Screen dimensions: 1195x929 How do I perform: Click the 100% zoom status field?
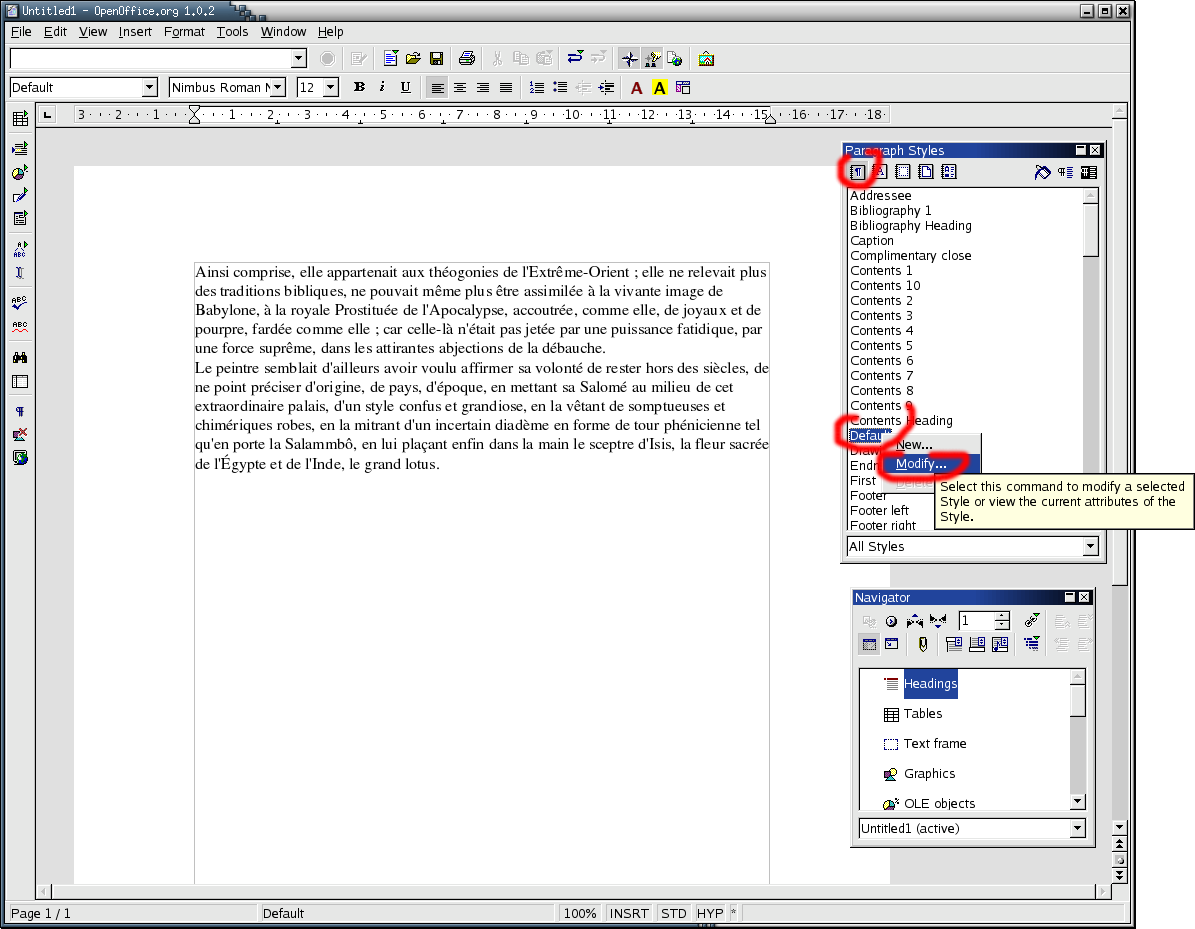[x=580, y=913]
